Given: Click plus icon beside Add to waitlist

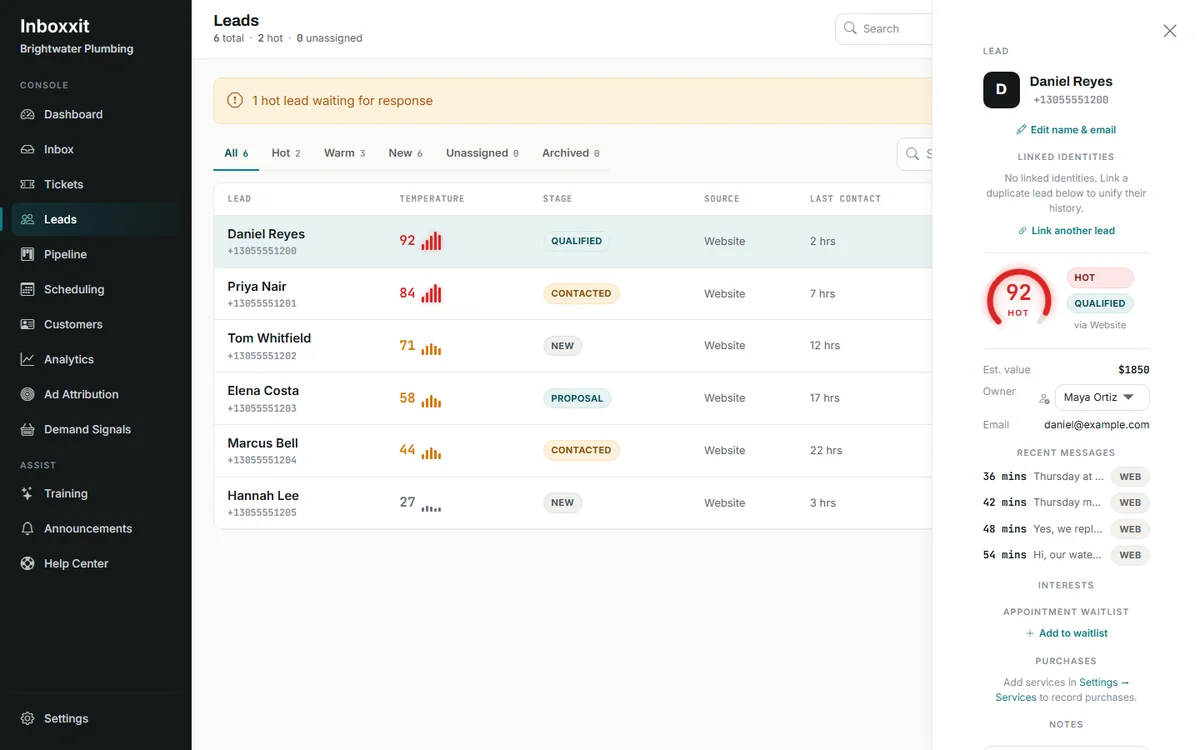Looking at the screenshot, I should click(x=1030, y=634).
